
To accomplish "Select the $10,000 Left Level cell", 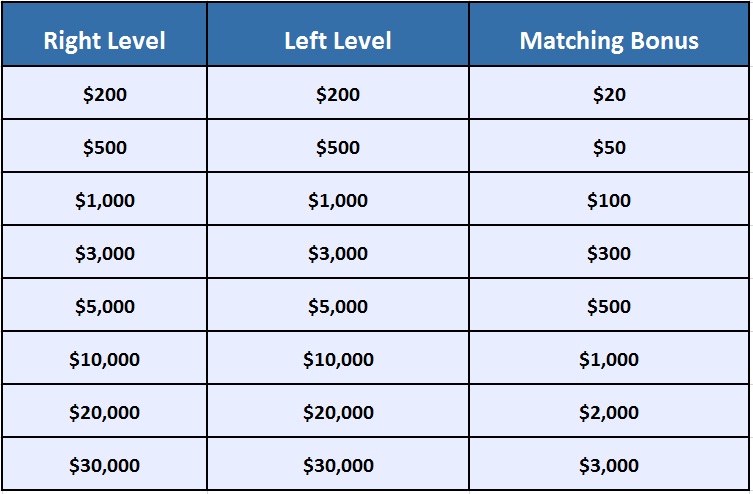I will (338, 357).
